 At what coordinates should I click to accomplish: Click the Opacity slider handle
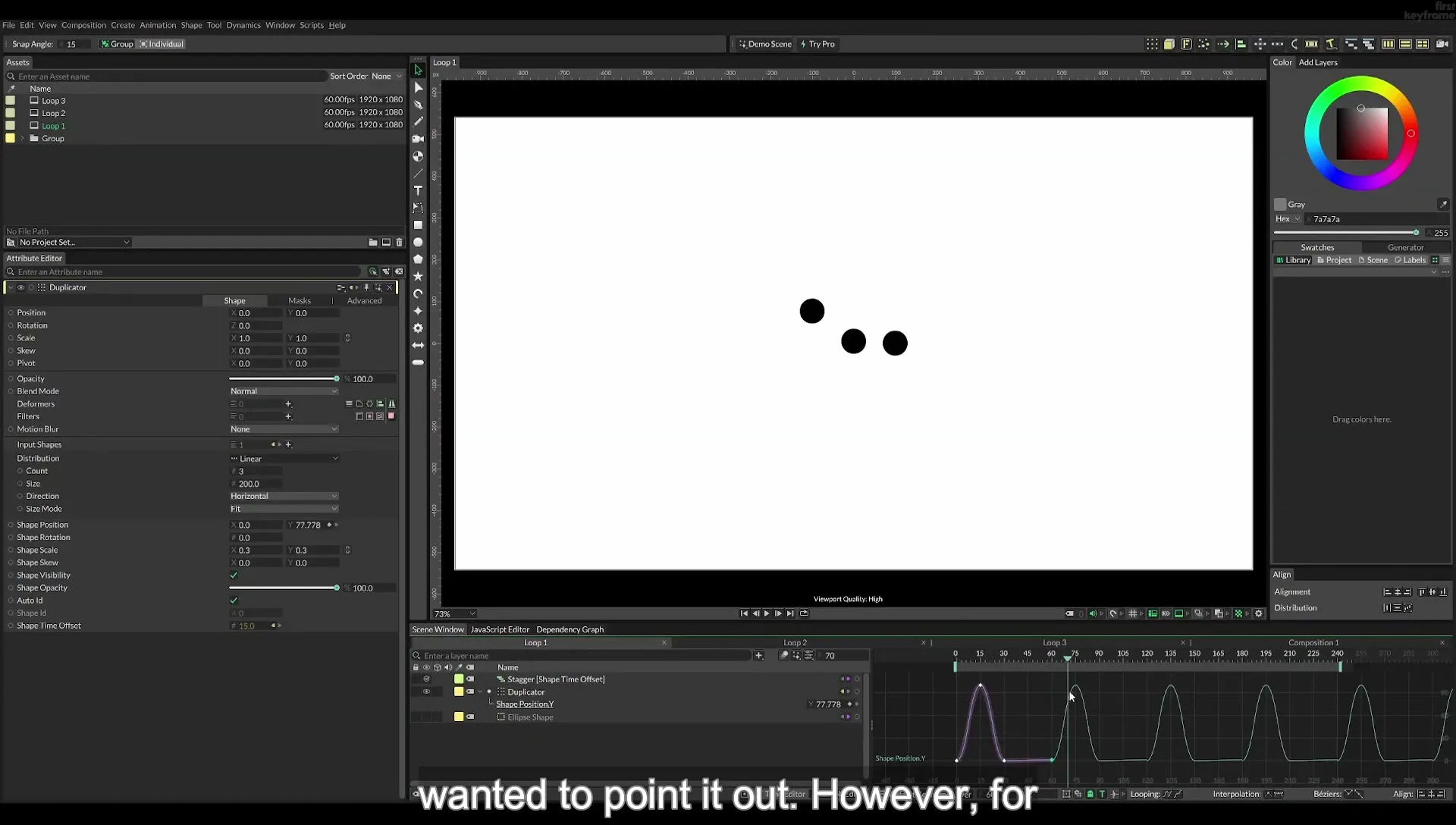(x=336, y=378)
